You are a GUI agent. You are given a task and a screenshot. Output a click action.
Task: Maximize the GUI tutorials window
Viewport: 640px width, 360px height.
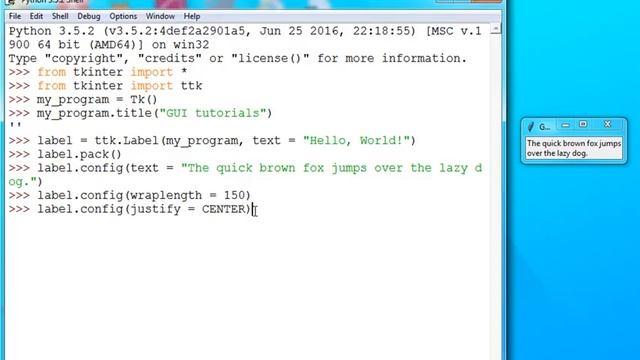[x=583, y=124]
